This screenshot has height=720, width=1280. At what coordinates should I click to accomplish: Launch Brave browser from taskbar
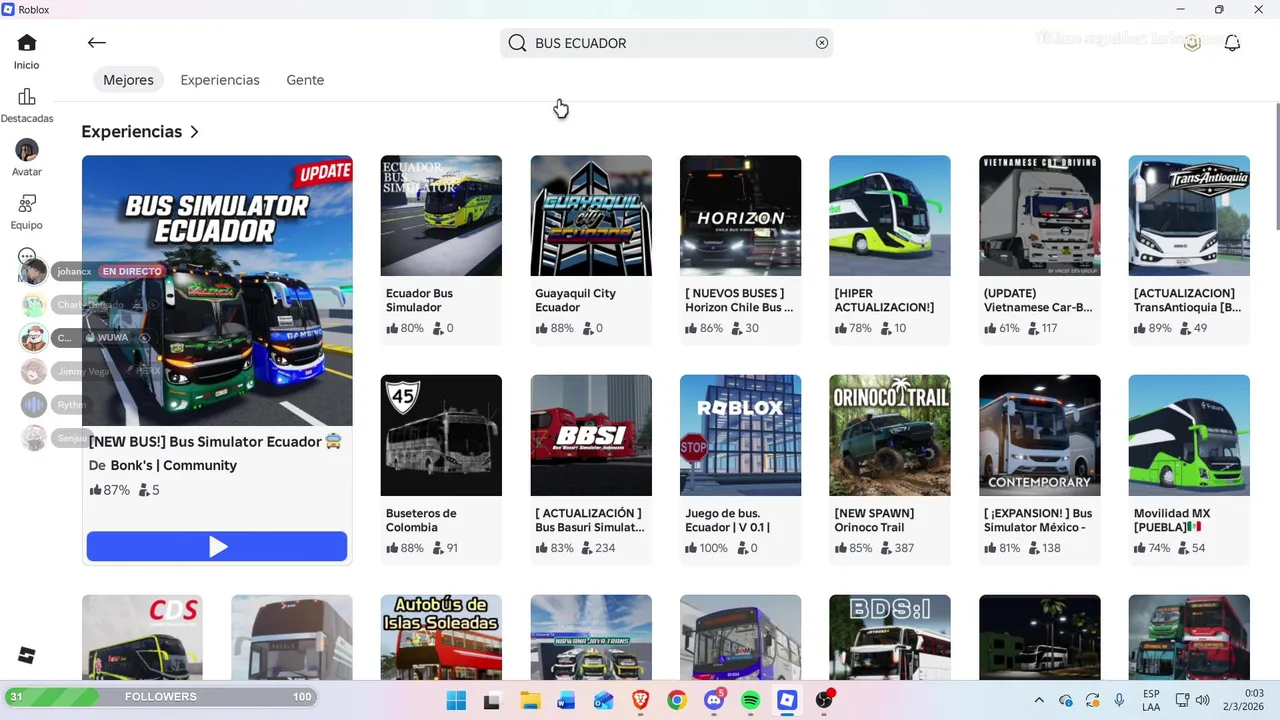pyautogui.click(x=640, y=700)
